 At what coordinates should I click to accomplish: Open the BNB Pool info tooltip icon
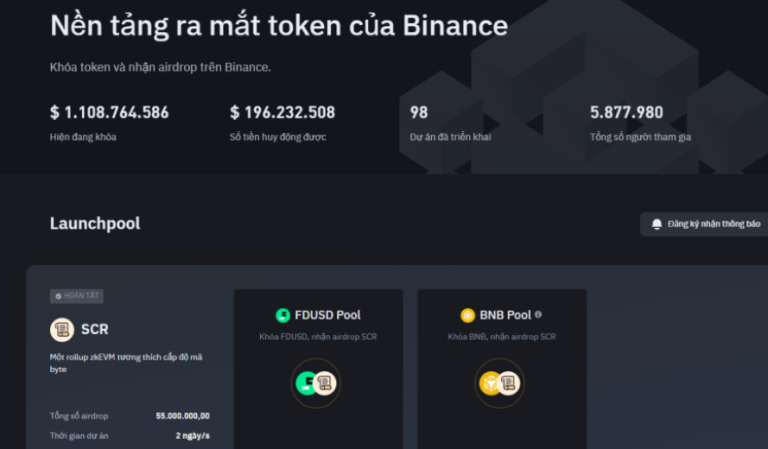(538, 314)
